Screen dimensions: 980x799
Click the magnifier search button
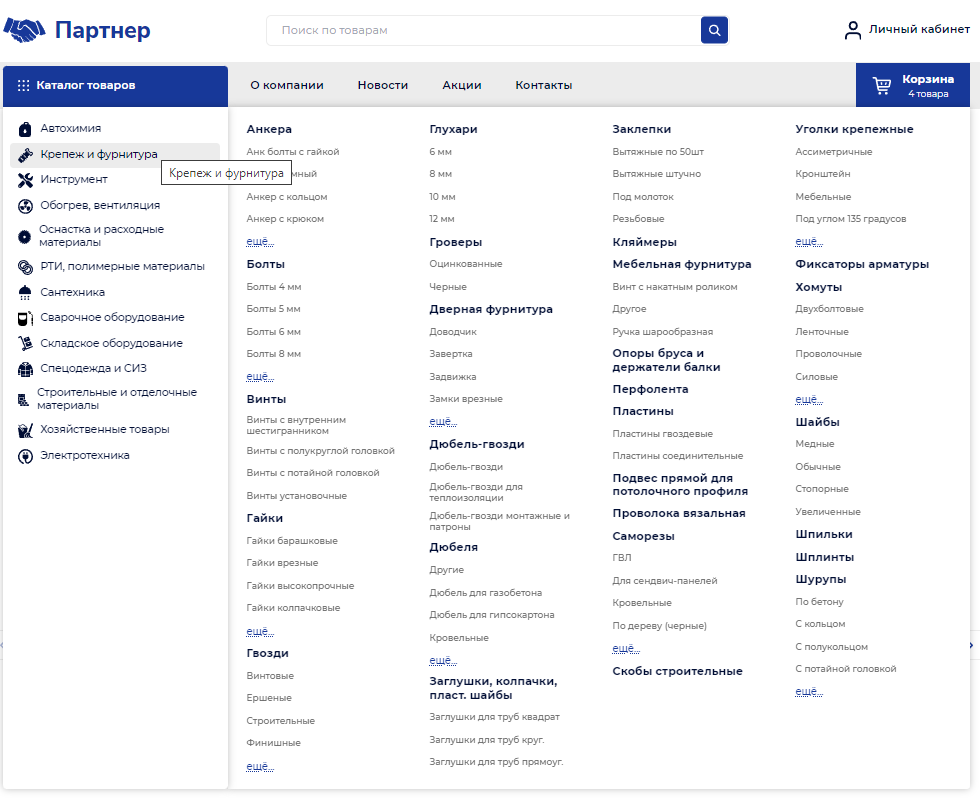(x=714, y=30)
